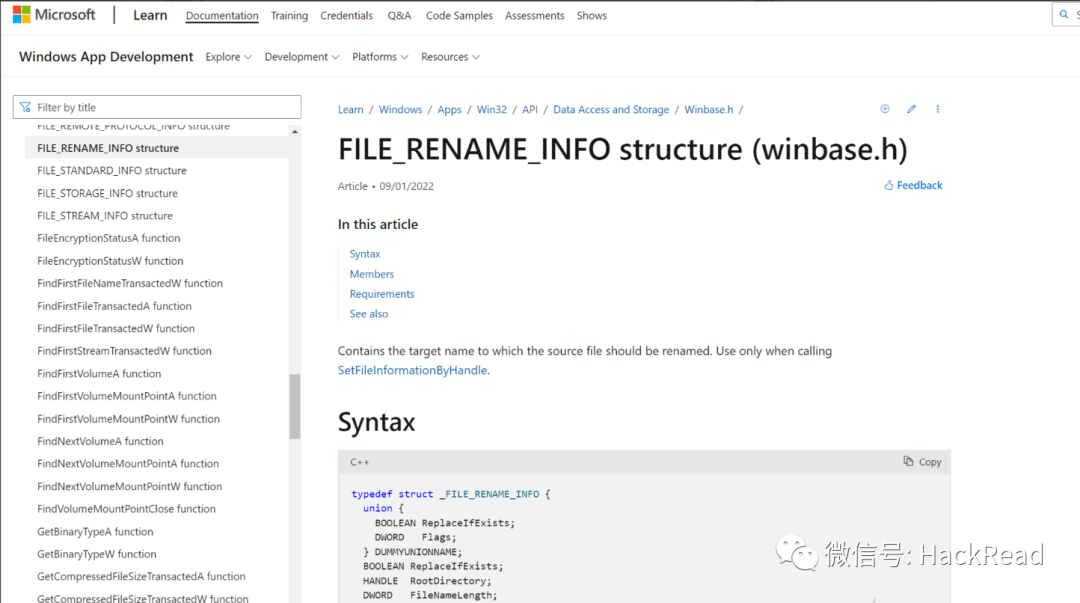Click the Apps breadcrumb link
The image size is (1080, 603).
[x=449, y=110]
